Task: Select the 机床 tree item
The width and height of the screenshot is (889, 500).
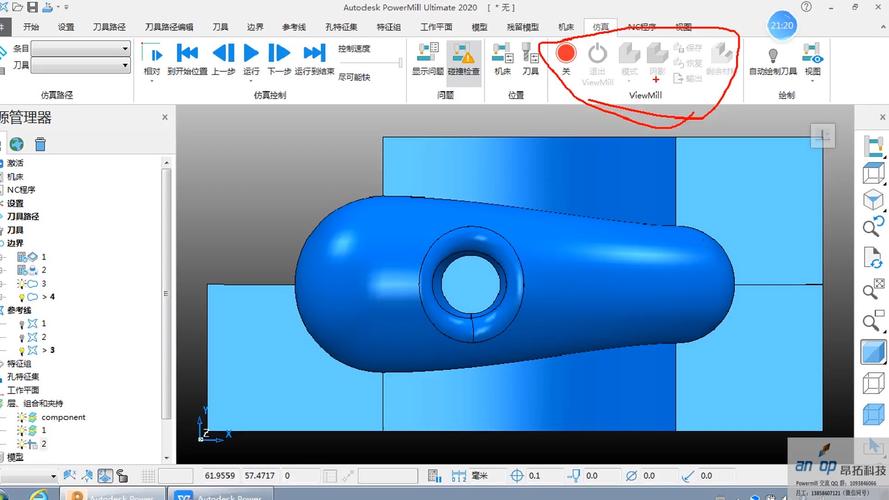Action: point(15,176)
